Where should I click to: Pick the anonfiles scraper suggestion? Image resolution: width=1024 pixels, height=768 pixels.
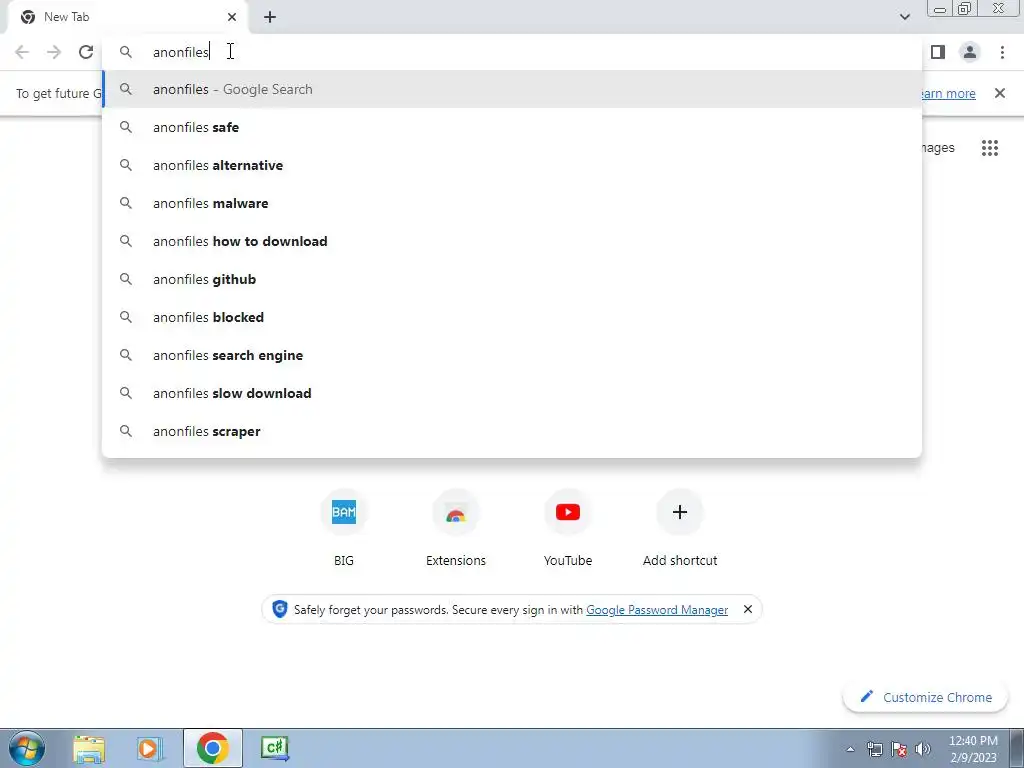[x=512, y=431]
